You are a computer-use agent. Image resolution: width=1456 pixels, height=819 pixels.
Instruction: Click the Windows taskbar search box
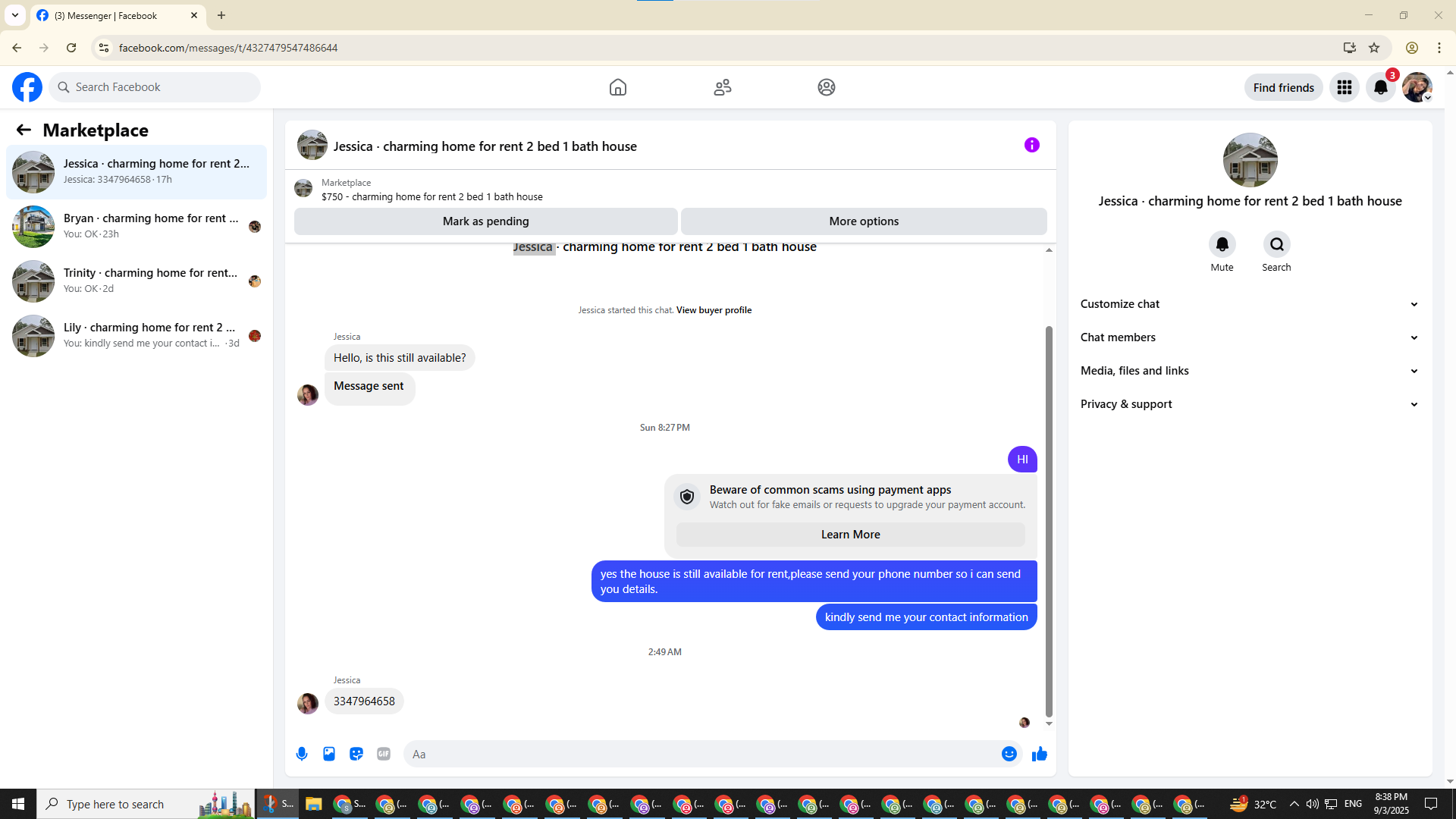(x=144, y=804)
